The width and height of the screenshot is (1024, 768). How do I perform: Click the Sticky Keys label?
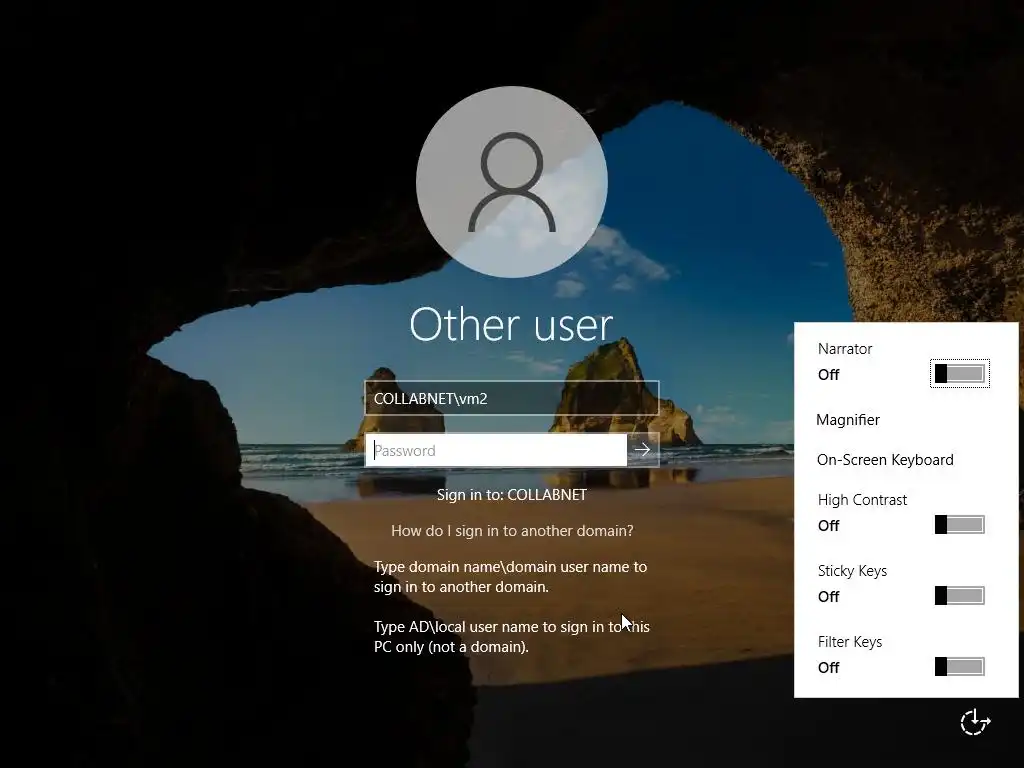[x=852, y=571]
